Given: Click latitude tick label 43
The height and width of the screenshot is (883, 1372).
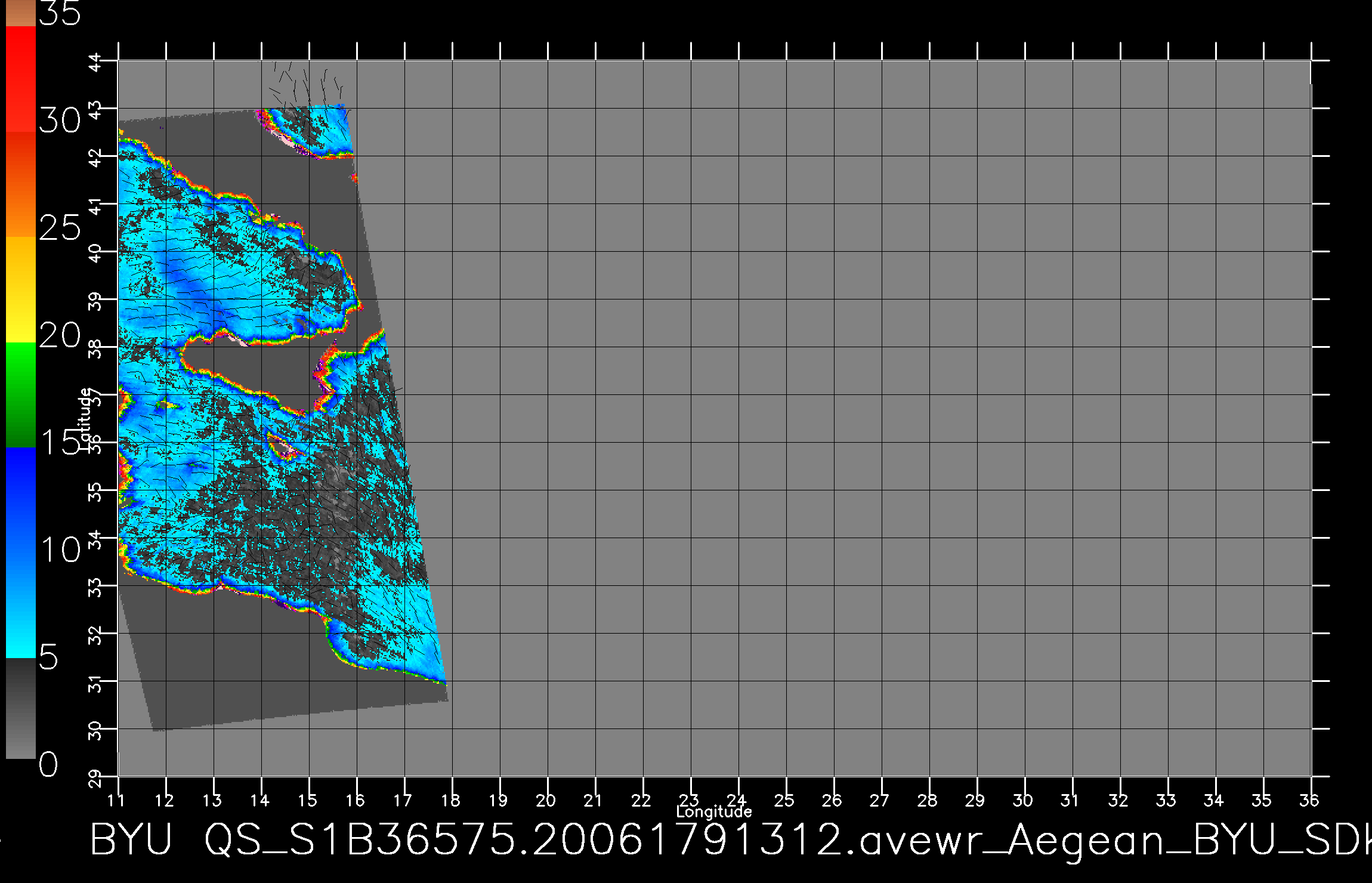Looking at the screenshot, I should [x=96, y=110].
